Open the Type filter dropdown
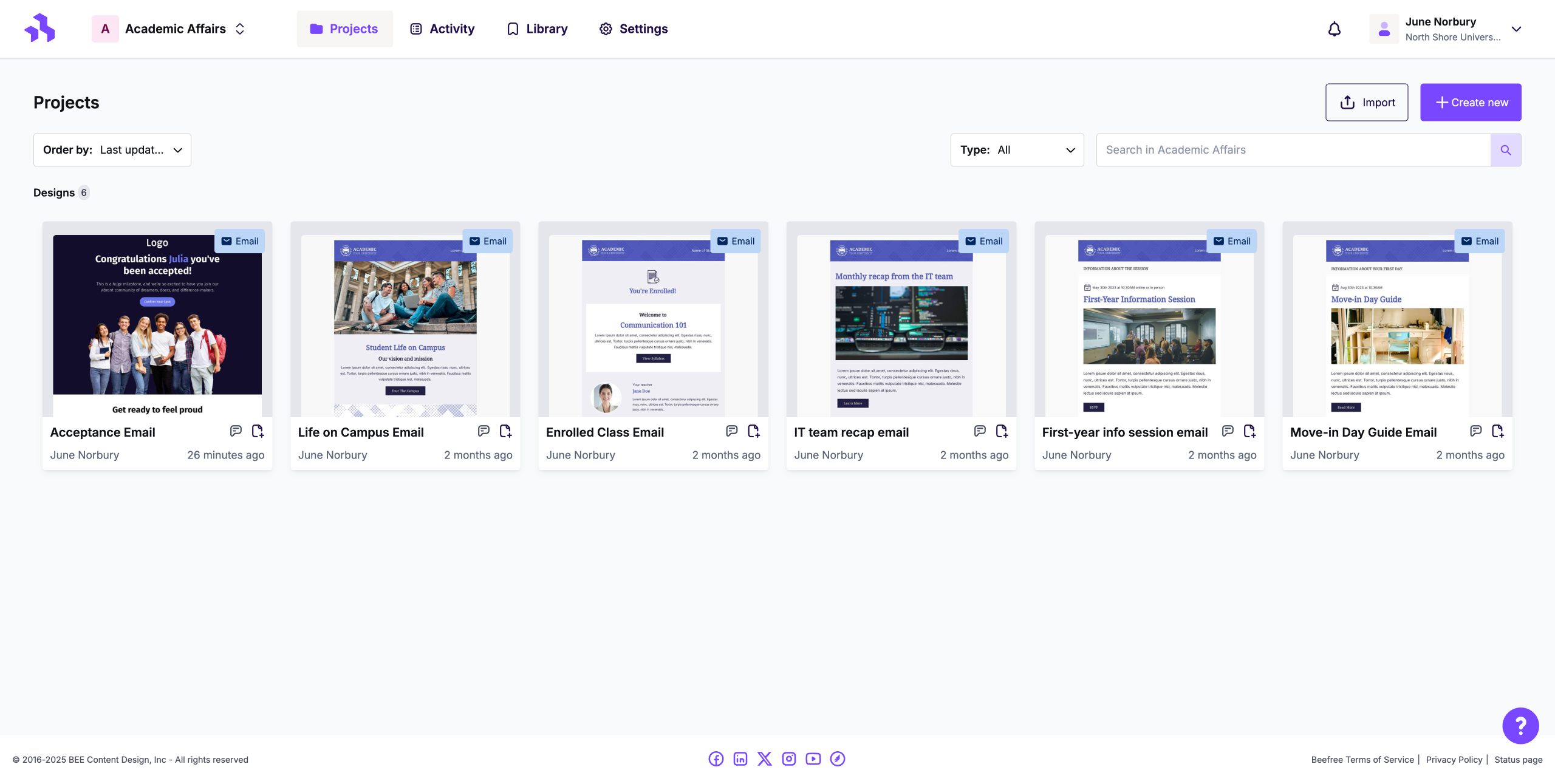Image resolution: width=1555 pixels, height=784 pixels. (x=1017, y=150)
